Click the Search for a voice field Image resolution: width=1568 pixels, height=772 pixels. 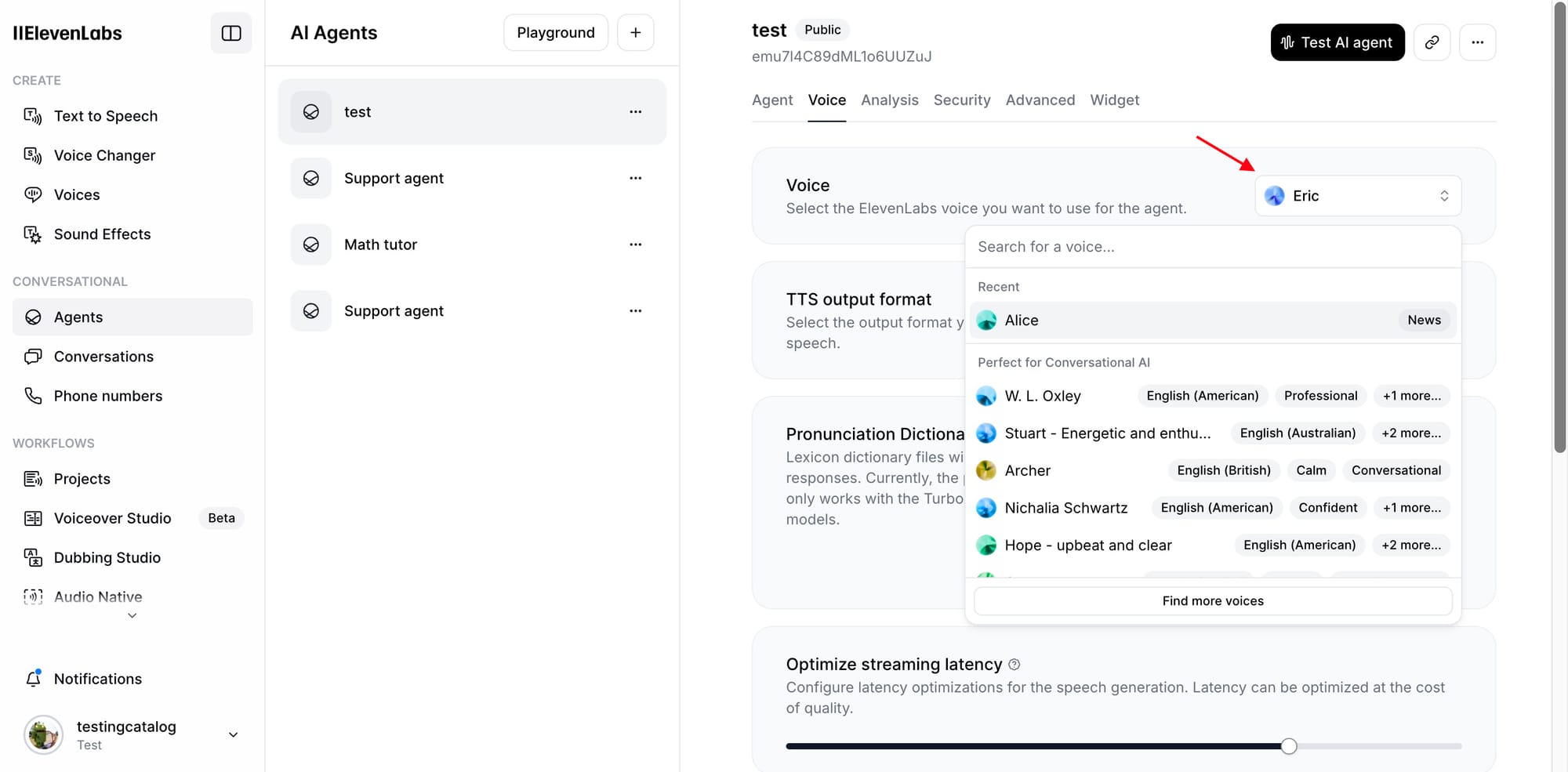pos(1212,247)
